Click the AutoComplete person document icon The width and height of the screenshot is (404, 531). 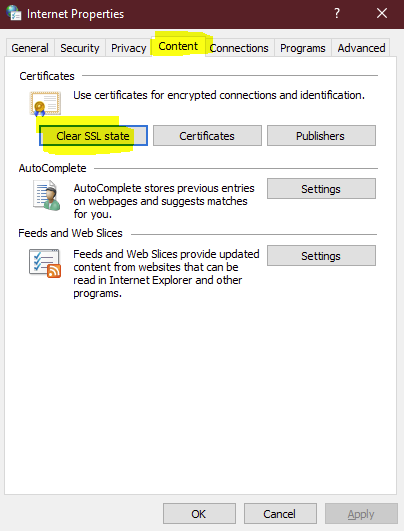tap(47, 195)
